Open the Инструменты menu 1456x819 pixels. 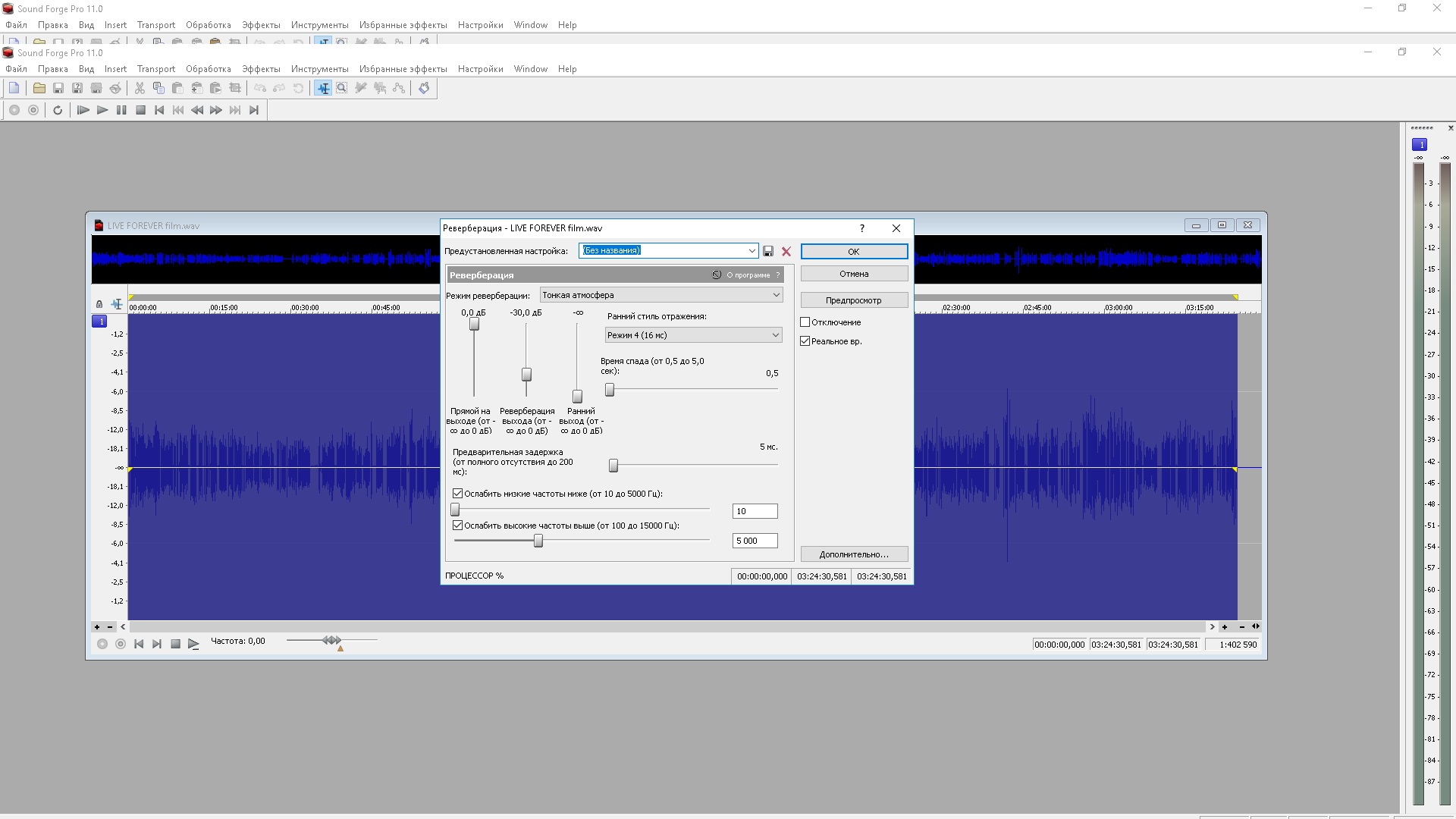[319, 69]
